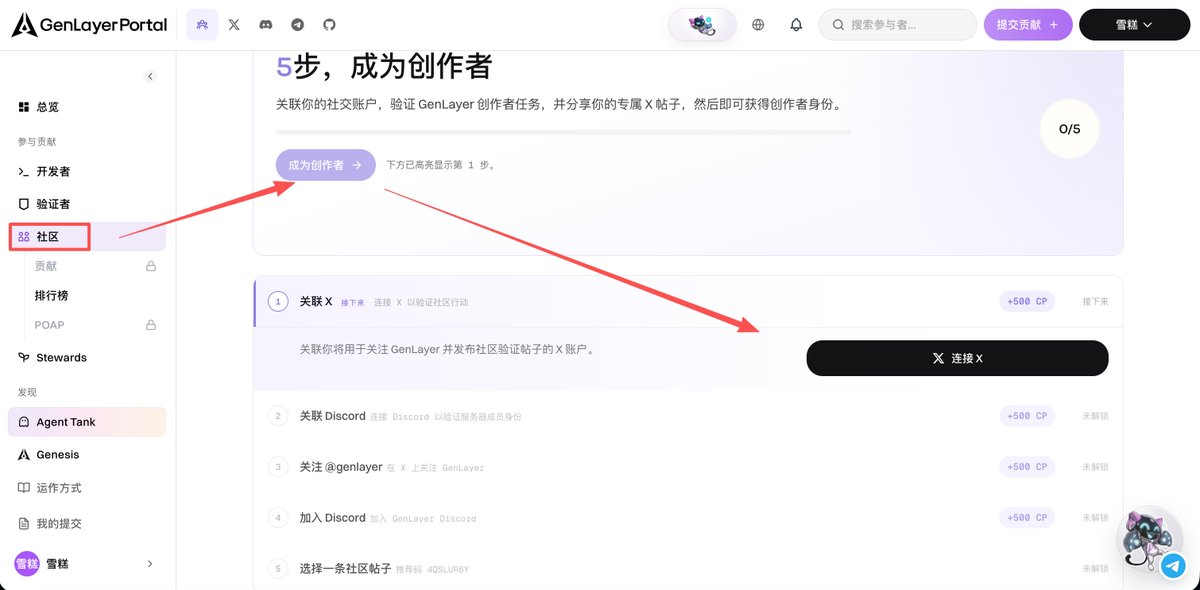Screen dimensions: 1200x590
Task: Open the notifications bell
Action: coord(796,25)
